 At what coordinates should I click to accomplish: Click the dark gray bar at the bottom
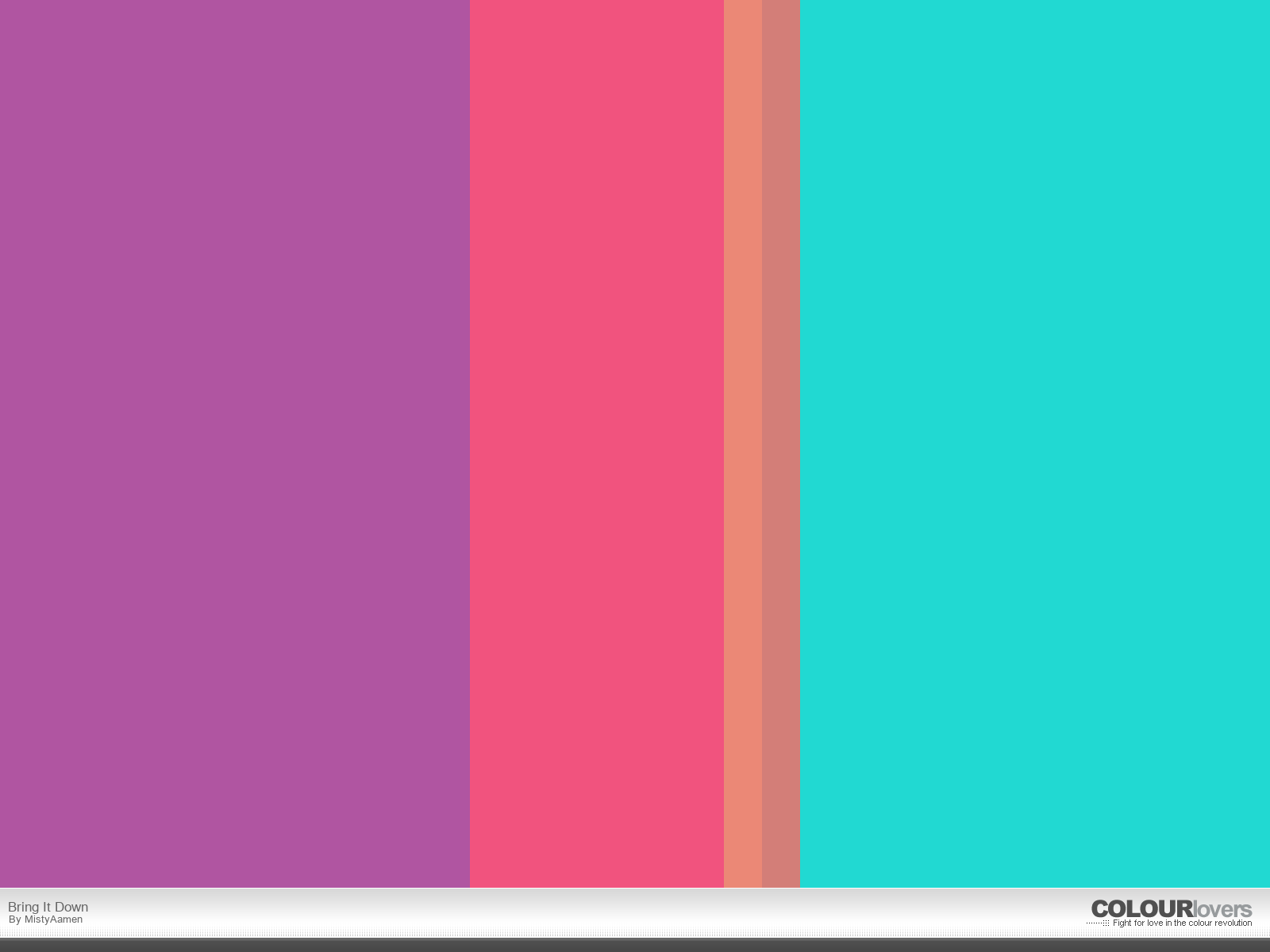click(635, 946)
